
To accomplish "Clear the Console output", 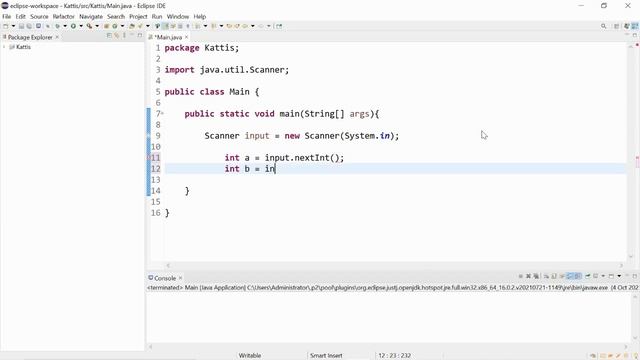I will tap(546, 276).
